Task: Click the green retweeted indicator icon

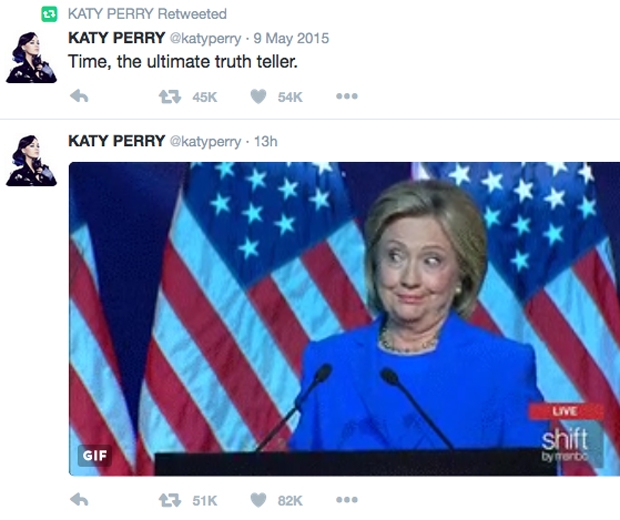Action: [x=49, y=15]
